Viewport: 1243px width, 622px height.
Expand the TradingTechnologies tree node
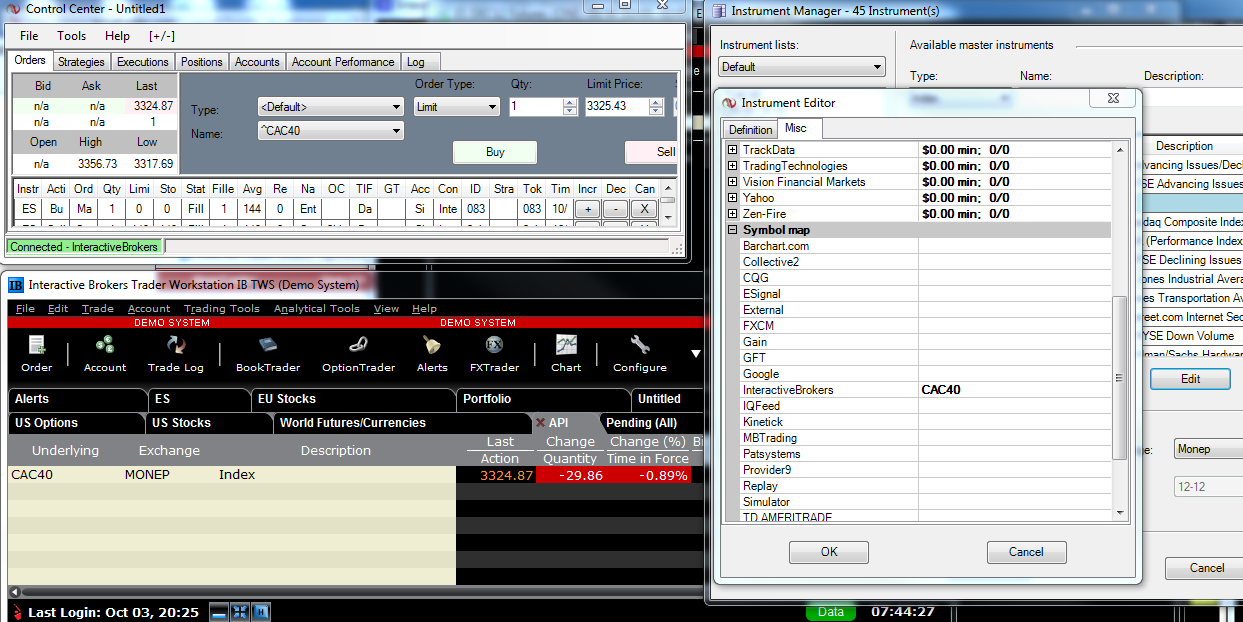(733, 166)
